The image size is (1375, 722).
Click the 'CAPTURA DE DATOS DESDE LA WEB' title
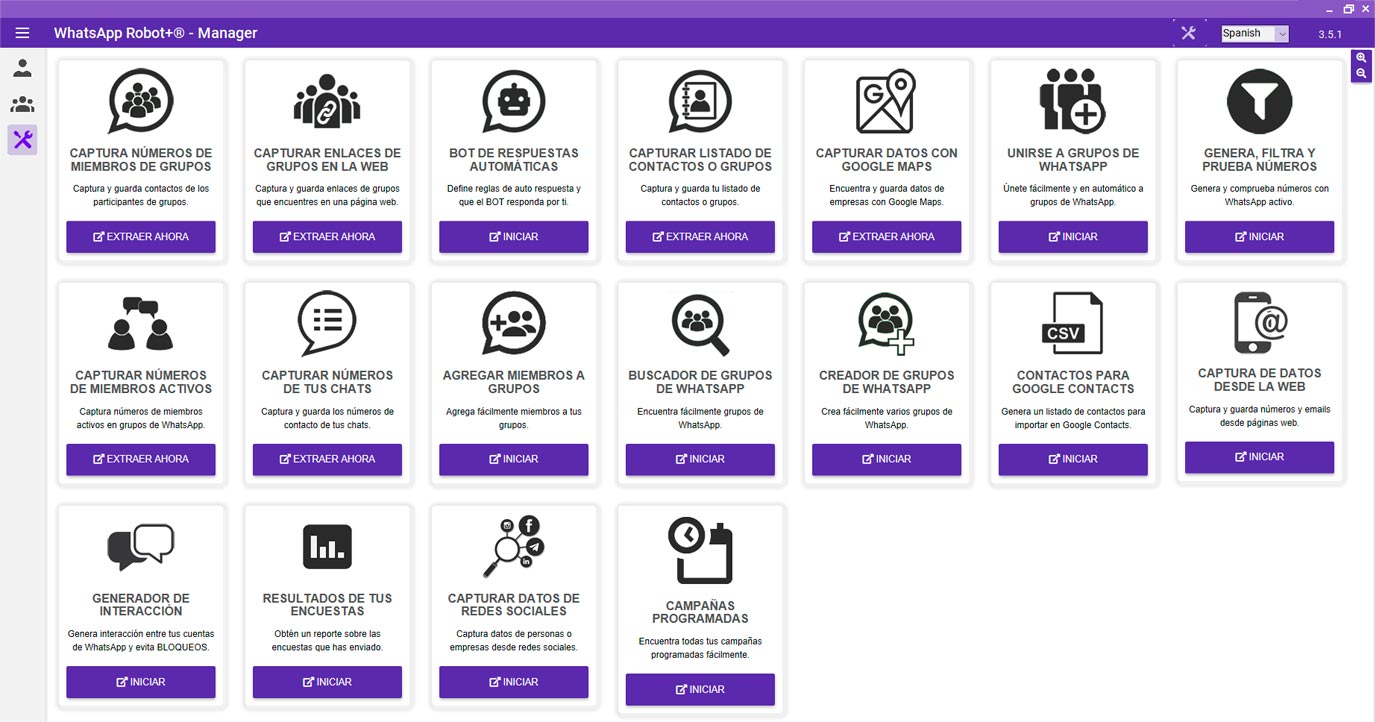(1259, 380)
